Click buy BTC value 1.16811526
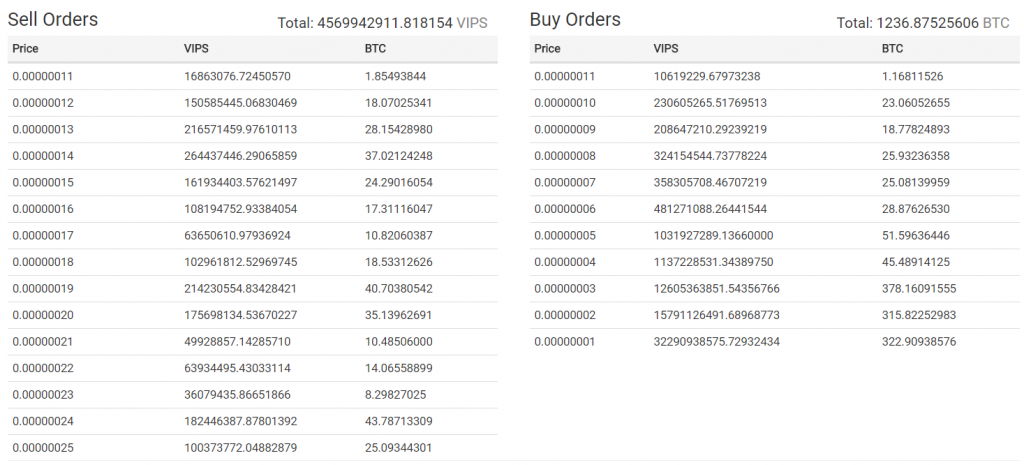This screenshot has width=1024, height=465. pyautogui.click(x=912, y=76)
